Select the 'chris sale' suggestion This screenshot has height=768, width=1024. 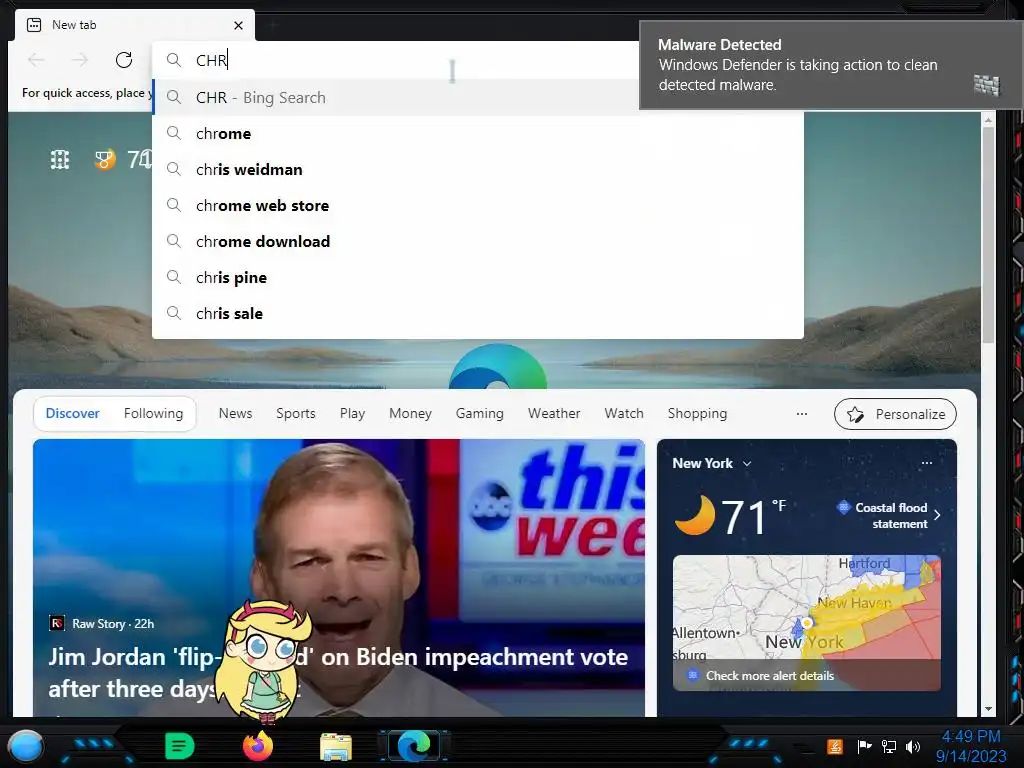[x=477, y=313]
